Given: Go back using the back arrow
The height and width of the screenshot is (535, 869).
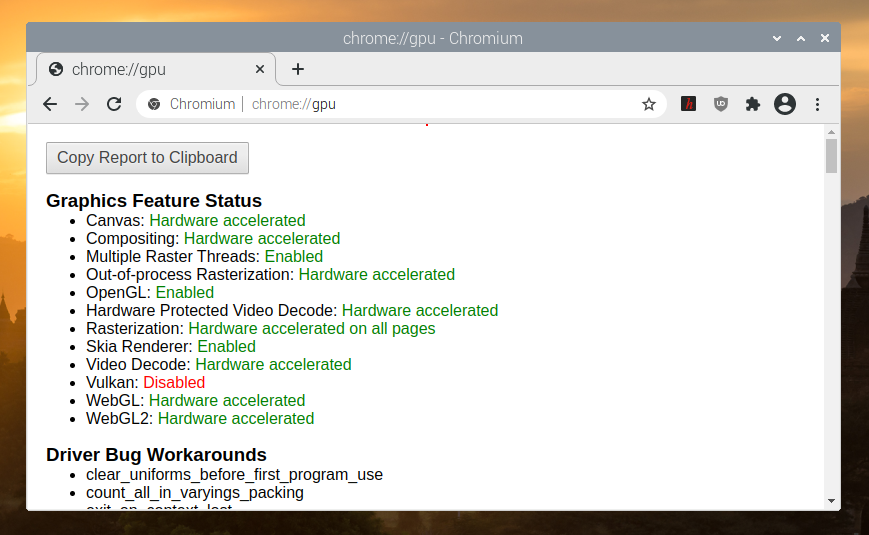Looking at the screenshot, I should 50,104.
